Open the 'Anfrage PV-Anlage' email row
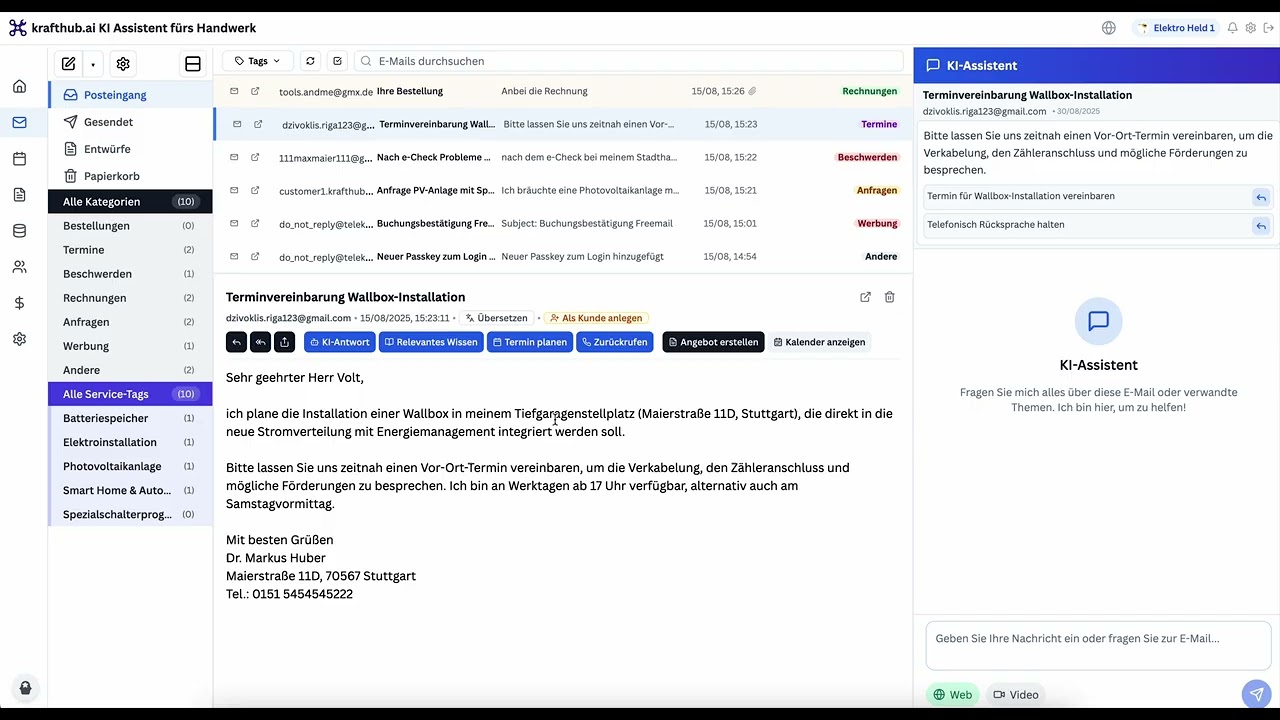This screenshot has width=1280, height=720. (x=563, y=190)
